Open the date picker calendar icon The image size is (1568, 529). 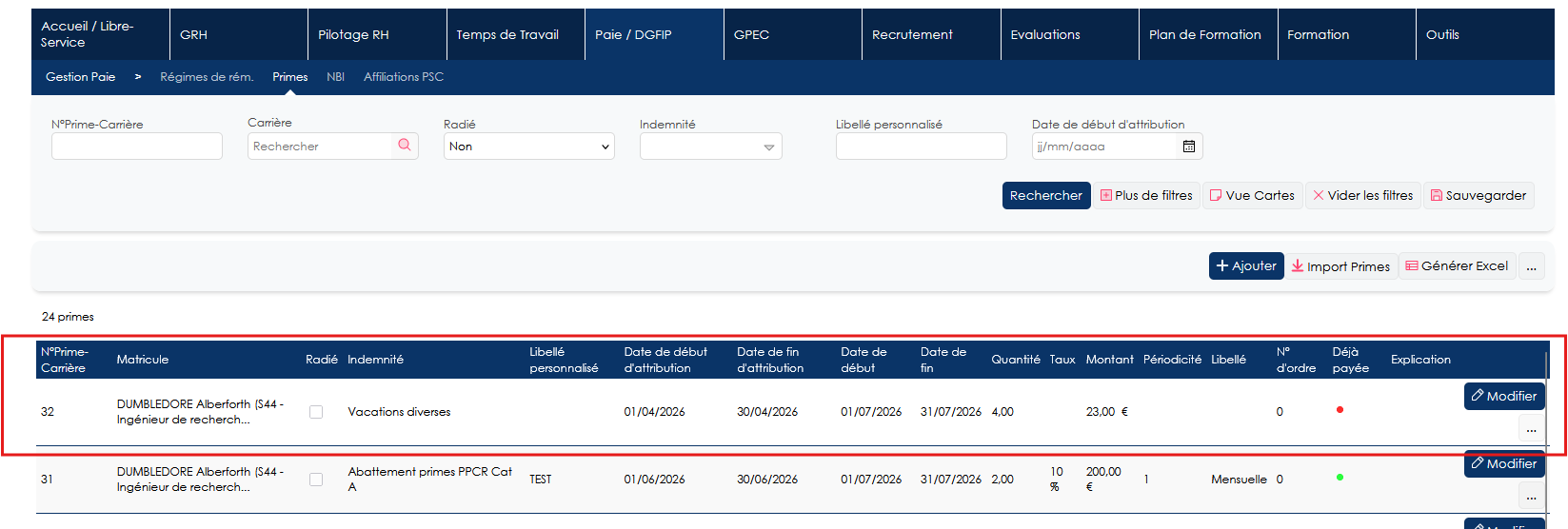tap(1189, 146)
